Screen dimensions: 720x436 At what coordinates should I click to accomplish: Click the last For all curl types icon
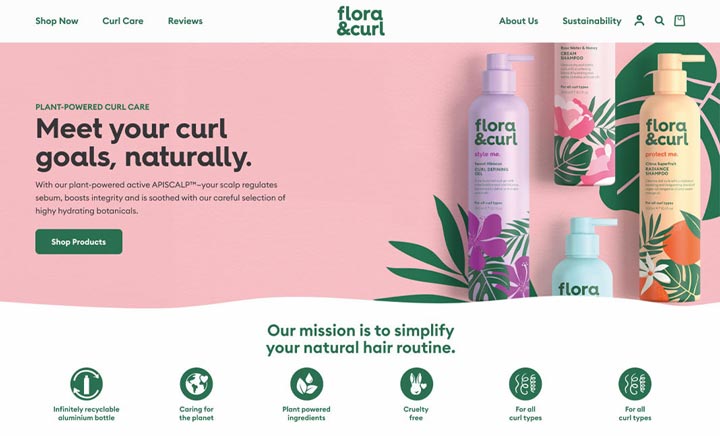(635, 384)
